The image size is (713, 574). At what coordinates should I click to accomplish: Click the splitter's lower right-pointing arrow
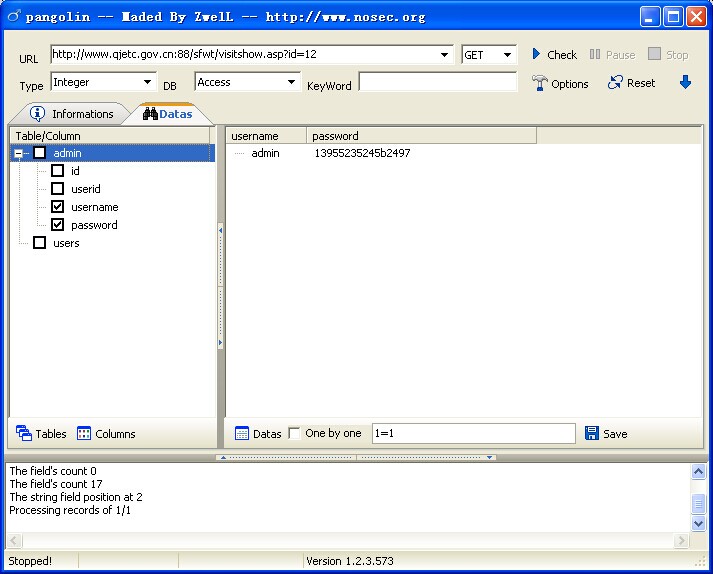point(221,342)
